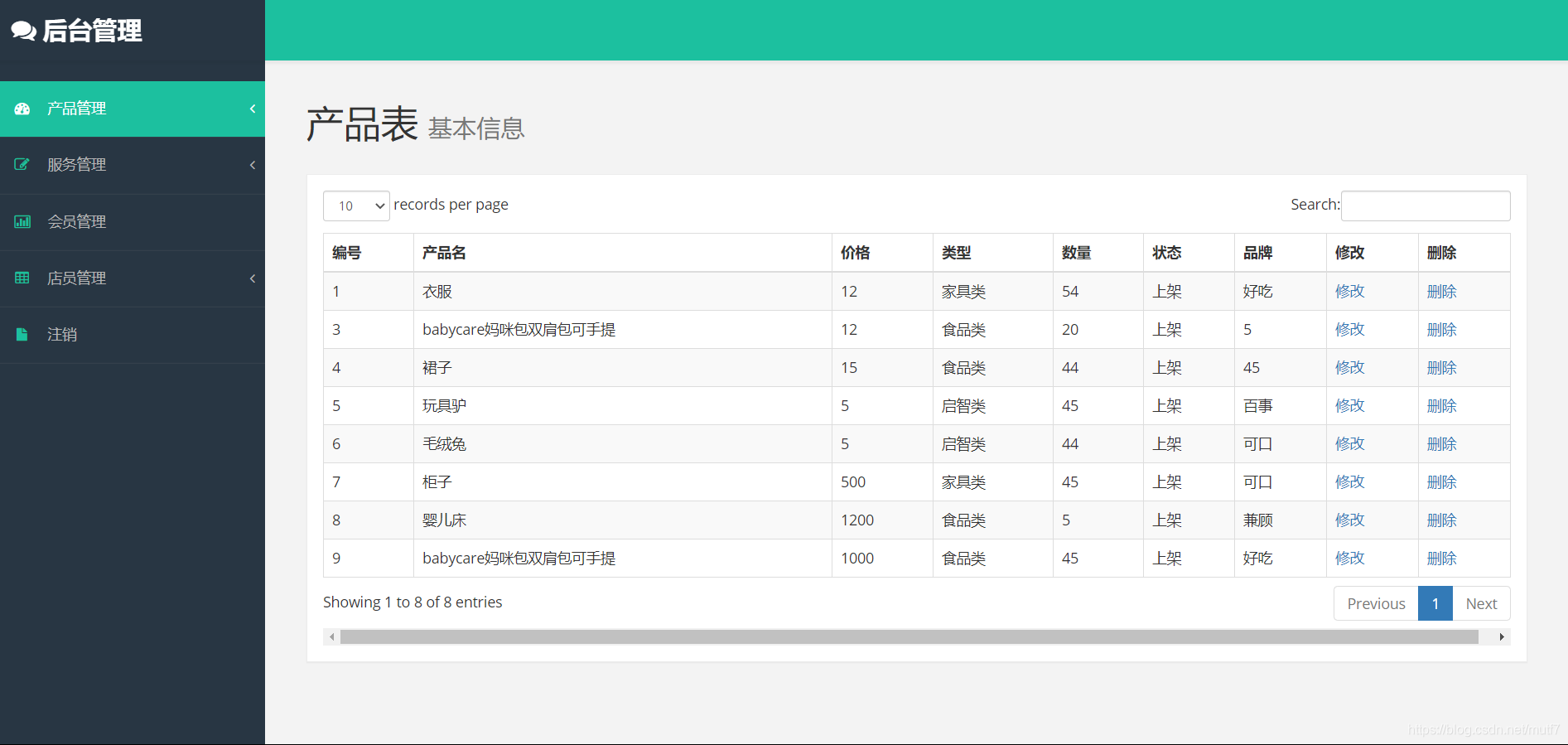This screenshot has width=1568, height=745.
Task: Expand the 服务管理 chevron arrow
Action: pyautogui.click(x=253, y=165)
